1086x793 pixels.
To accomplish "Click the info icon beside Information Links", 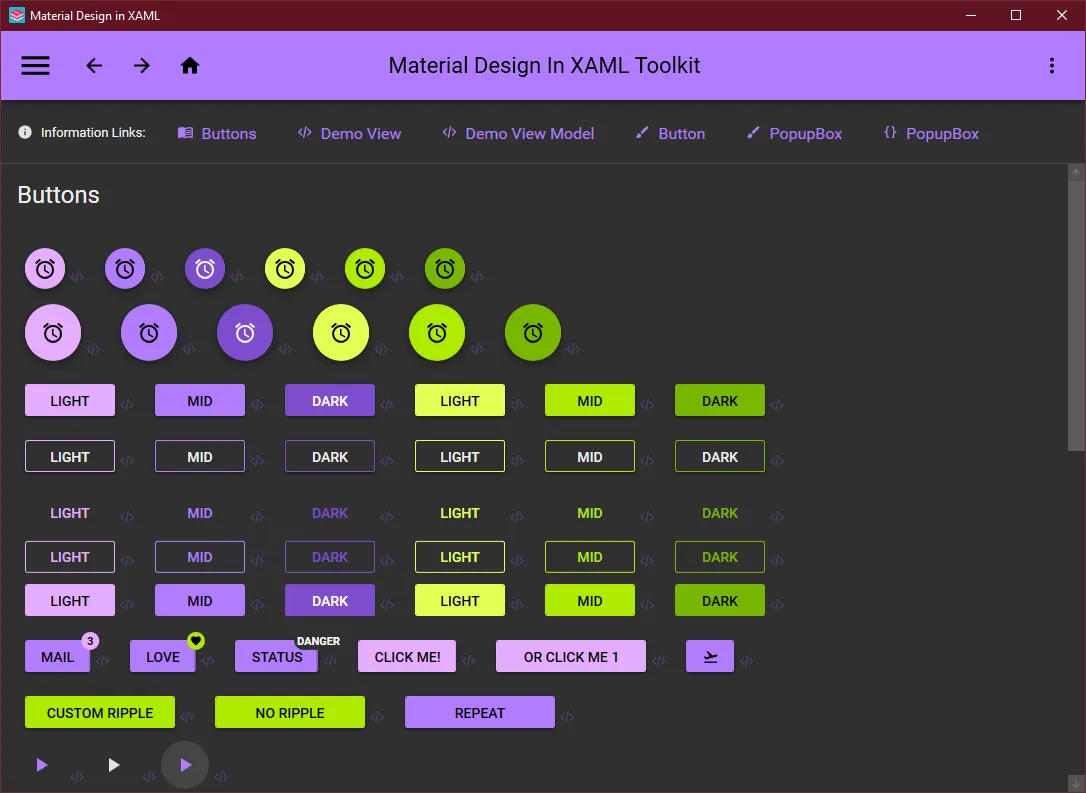I will click(25, 132).
